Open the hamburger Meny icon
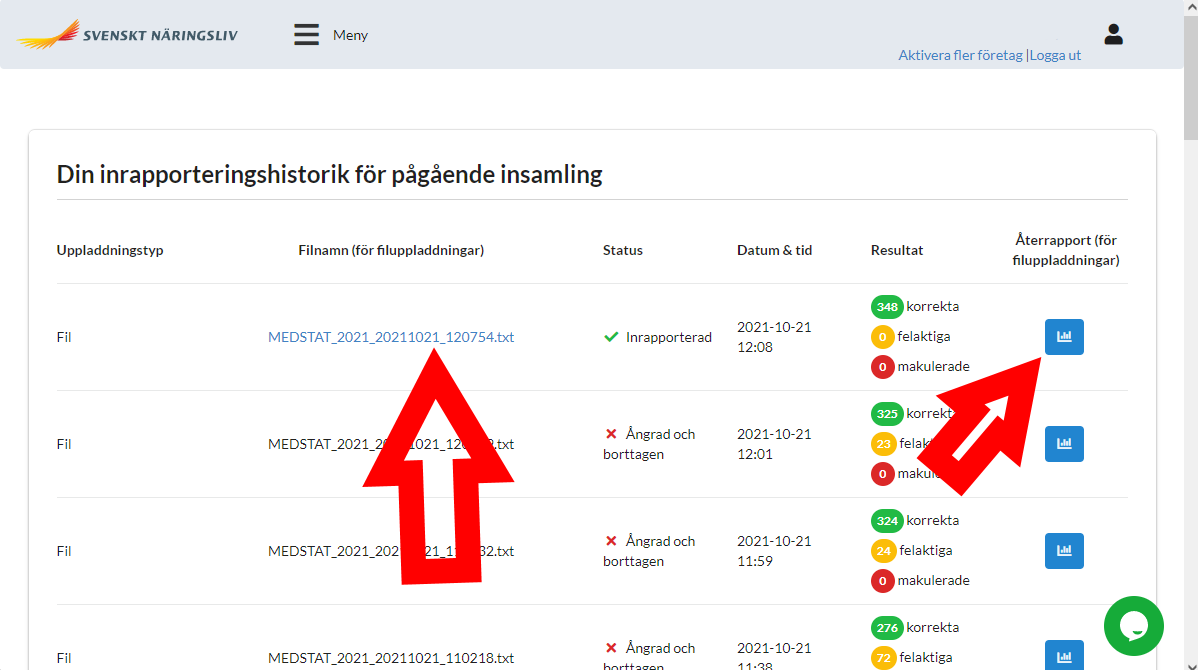This screenshot has width=1198, height=670. (x=306, y=35)
